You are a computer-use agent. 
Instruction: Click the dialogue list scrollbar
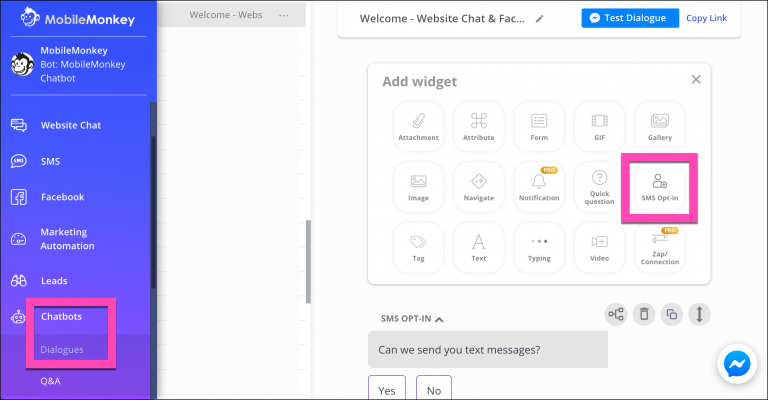click(x=308, y=261)
